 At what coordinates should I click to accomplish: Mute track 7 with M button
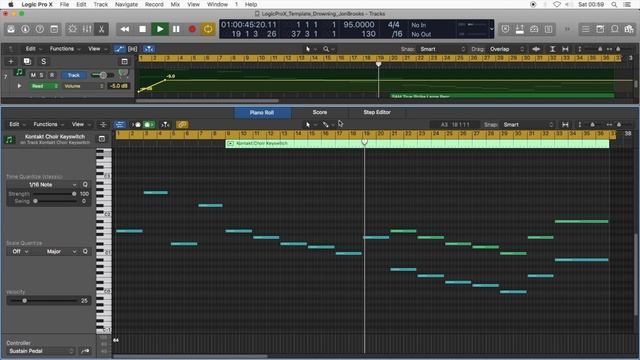tap(33, 75)
